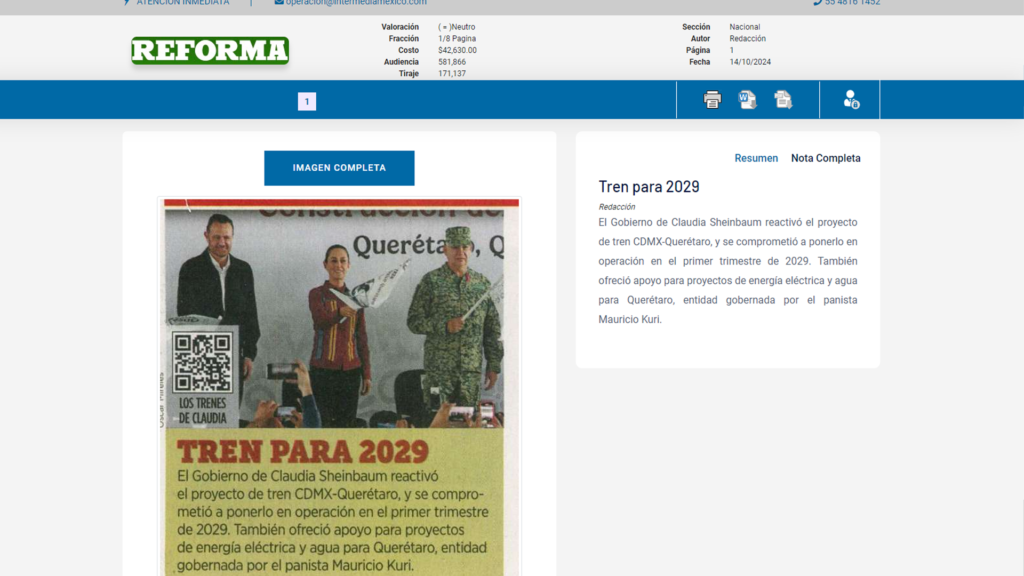Download the article as PDF file

tap(783, 99)
